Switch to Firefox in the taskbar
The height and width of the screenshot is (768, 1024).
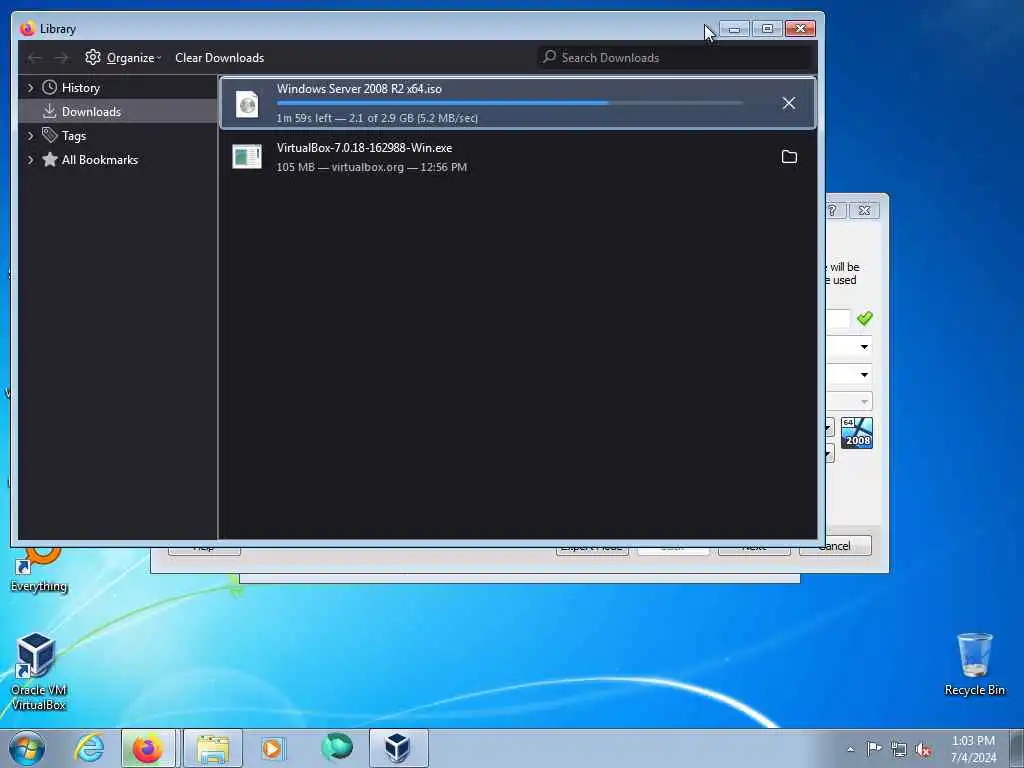(x=148, y=748)
